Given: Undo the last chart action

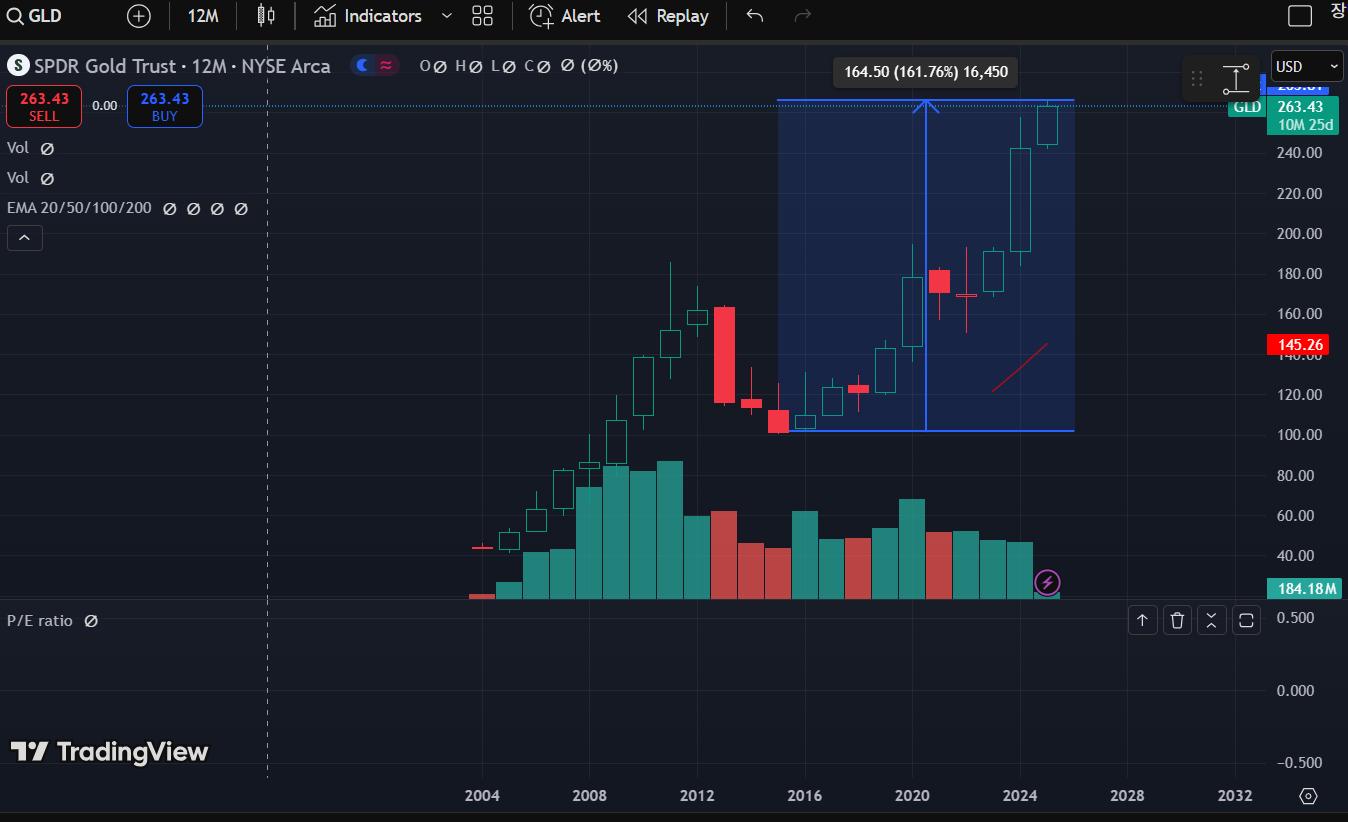Looking at the screenshot, I should coord(755,16).
